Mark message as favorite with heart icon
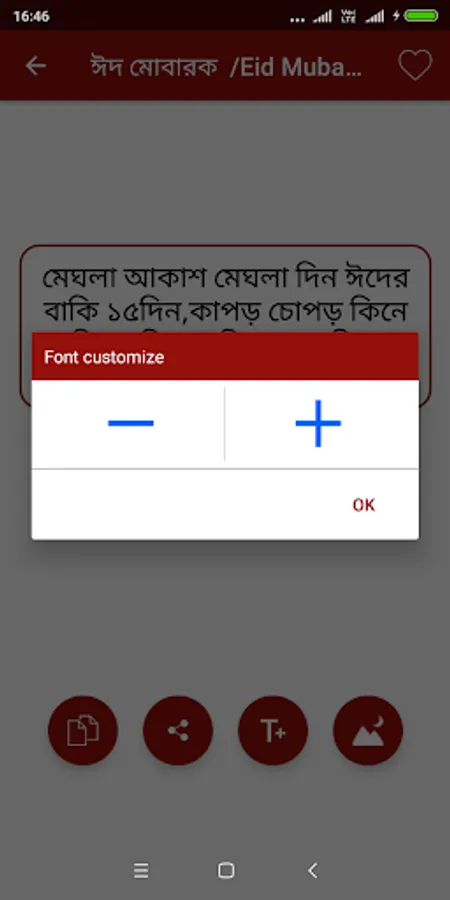This screenshot has width=450, height=900. pos(415,65)
